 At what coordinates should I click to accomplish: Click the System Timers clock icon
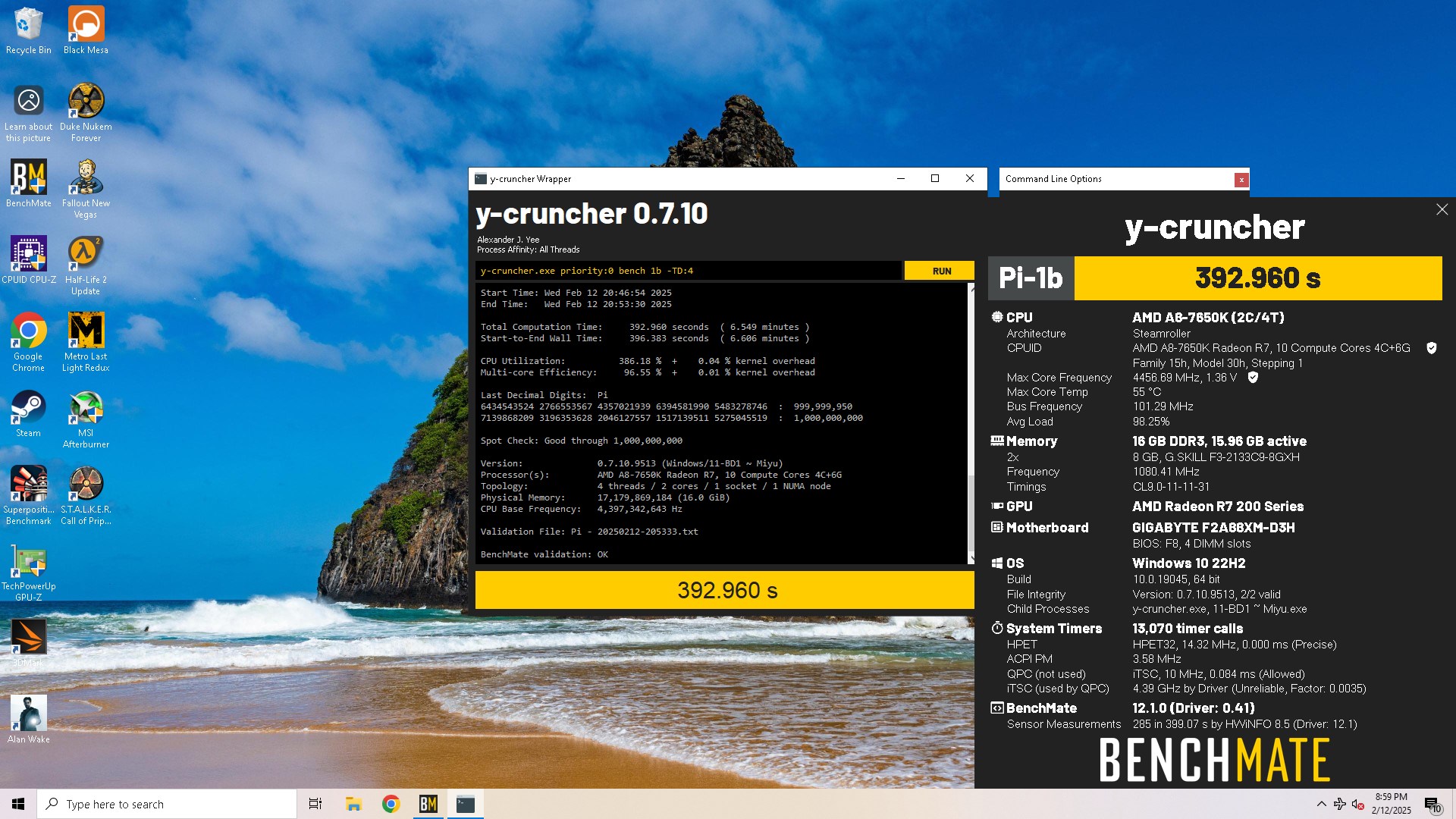click(x=997, y=628)
